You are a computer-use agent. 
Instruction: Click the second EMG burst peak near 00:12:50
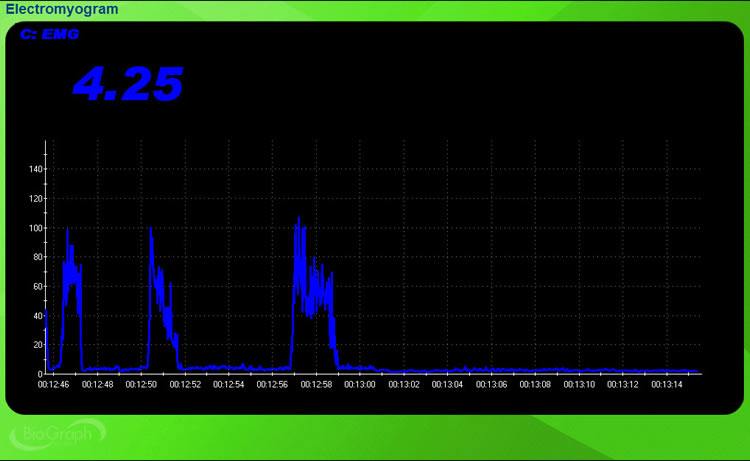click(150, 231)
